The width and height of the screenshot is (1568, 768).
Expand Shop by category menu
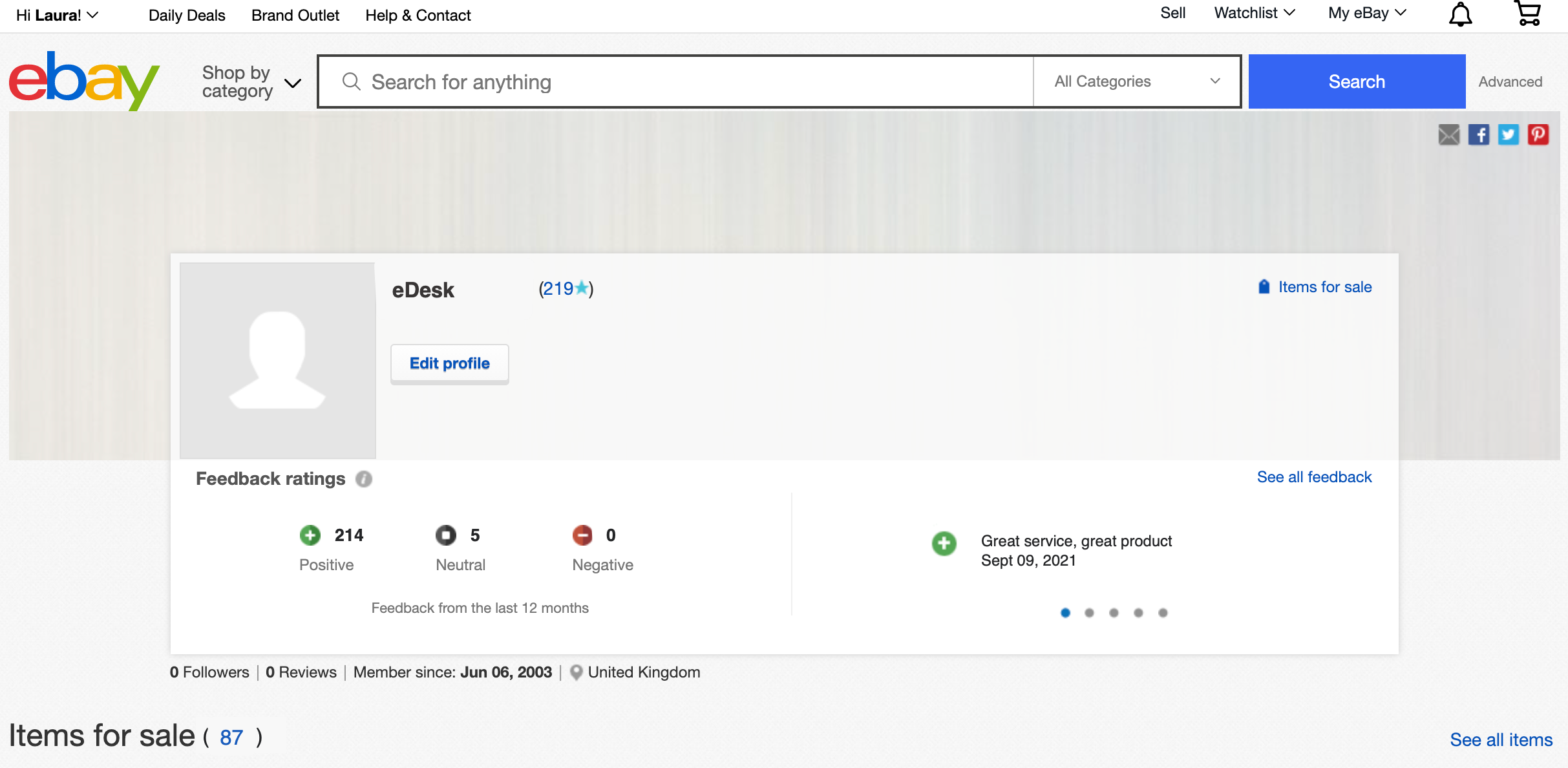coord(251,82)
